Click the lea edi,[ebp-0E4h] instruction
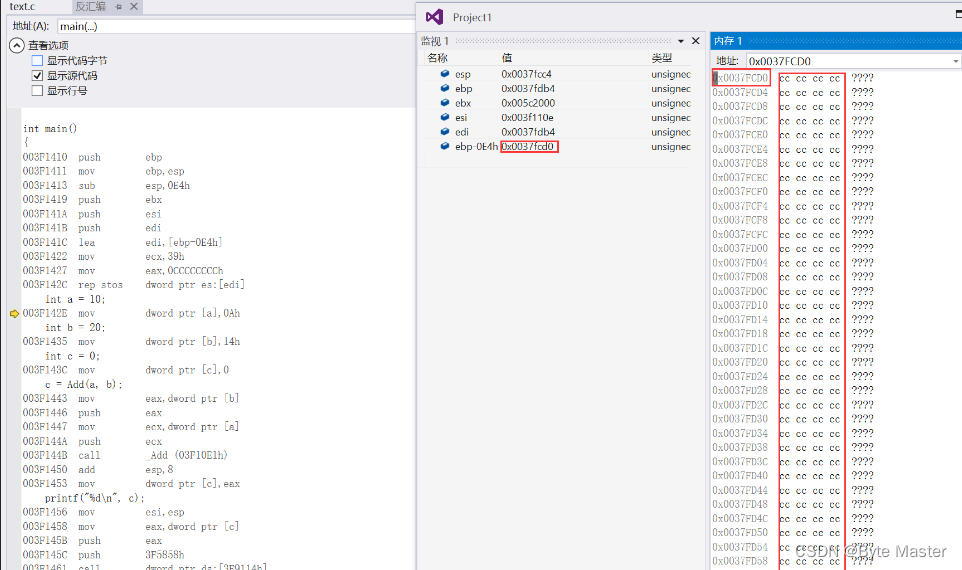Screen dimensions: 962x570 pyautogui.click(x=123, y=242)
